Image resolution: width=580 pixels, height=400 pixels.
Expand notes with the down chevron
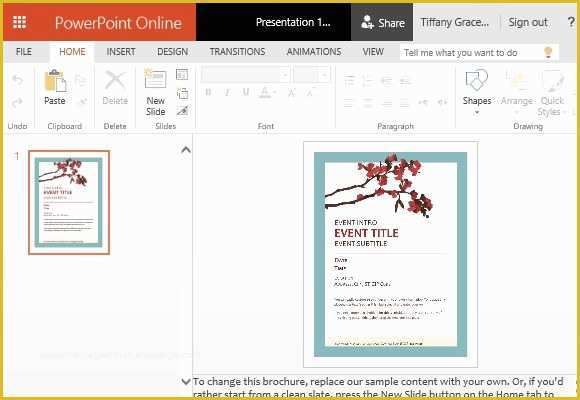coord(186,381)
